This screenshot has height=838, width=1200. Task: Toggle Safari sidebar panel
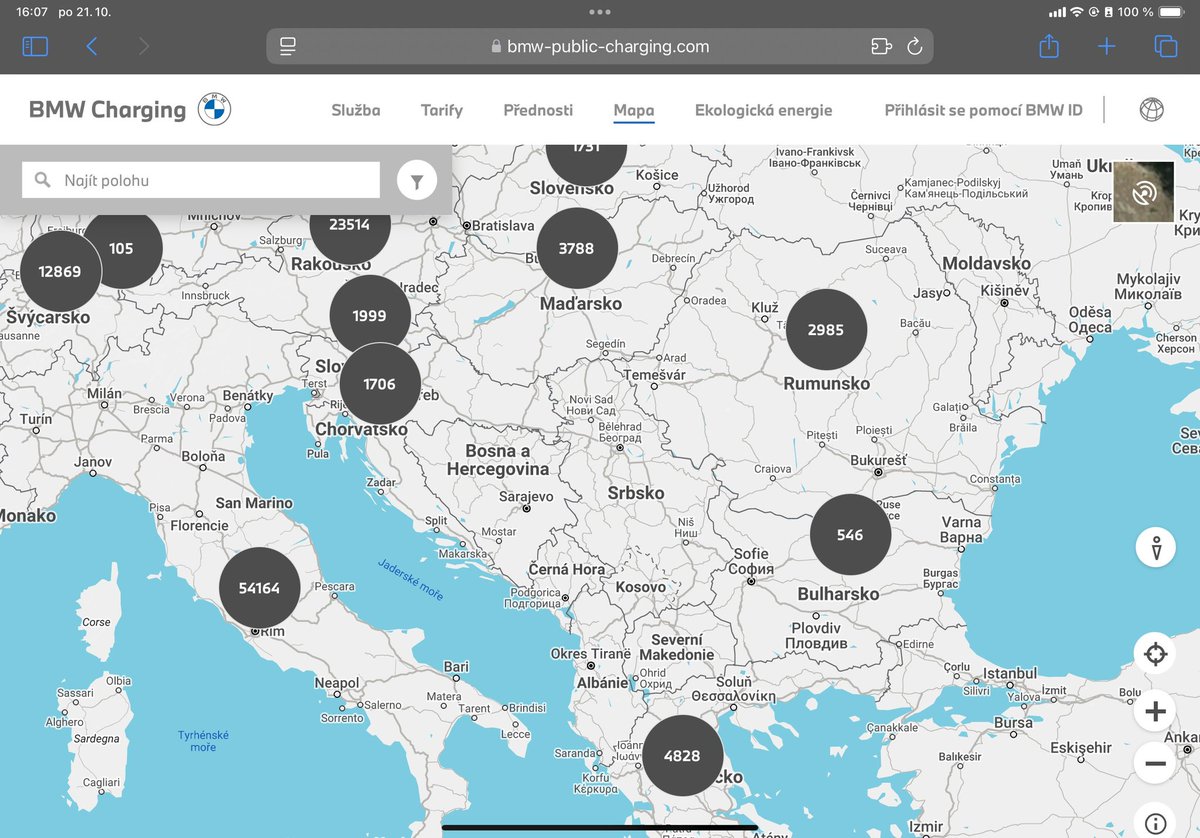click(35, 46)
